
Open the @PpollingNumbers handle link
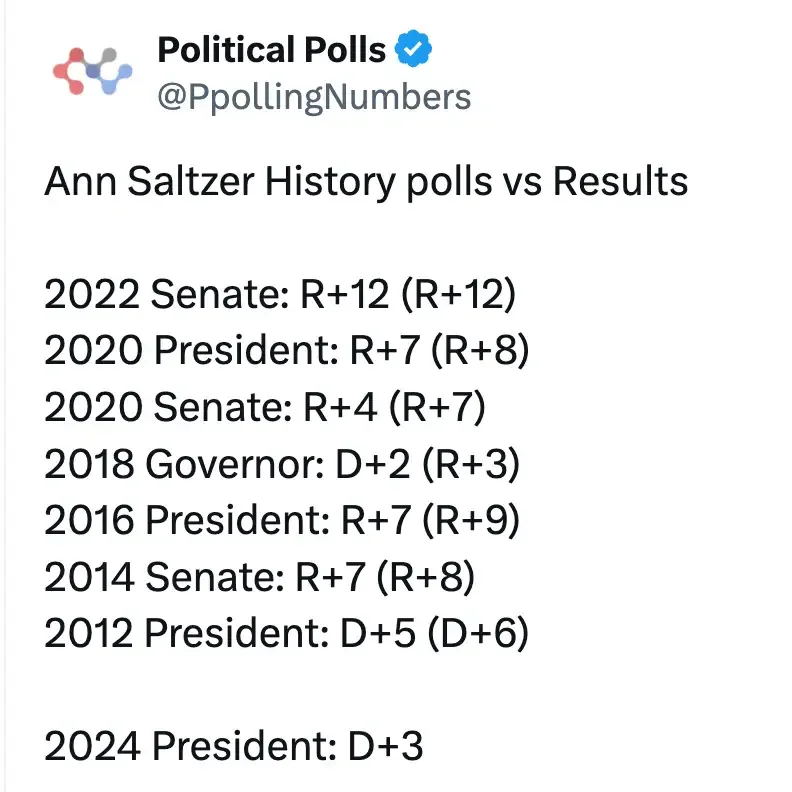point(314,96)
